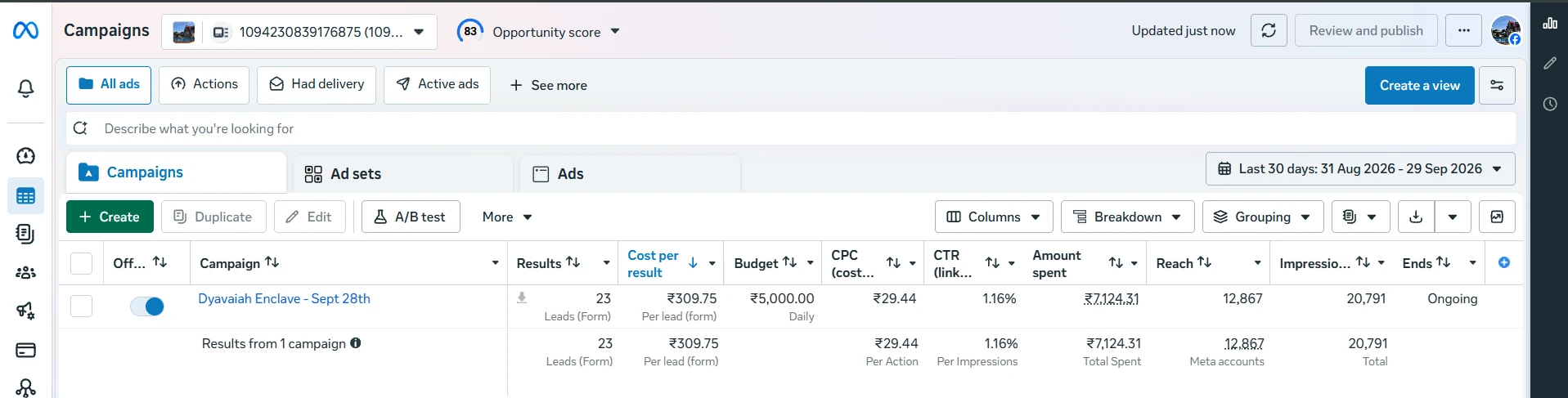Open notifications bell in sidebar
Viewport: 1568px width, 398px height.
(x=25, y=88)
